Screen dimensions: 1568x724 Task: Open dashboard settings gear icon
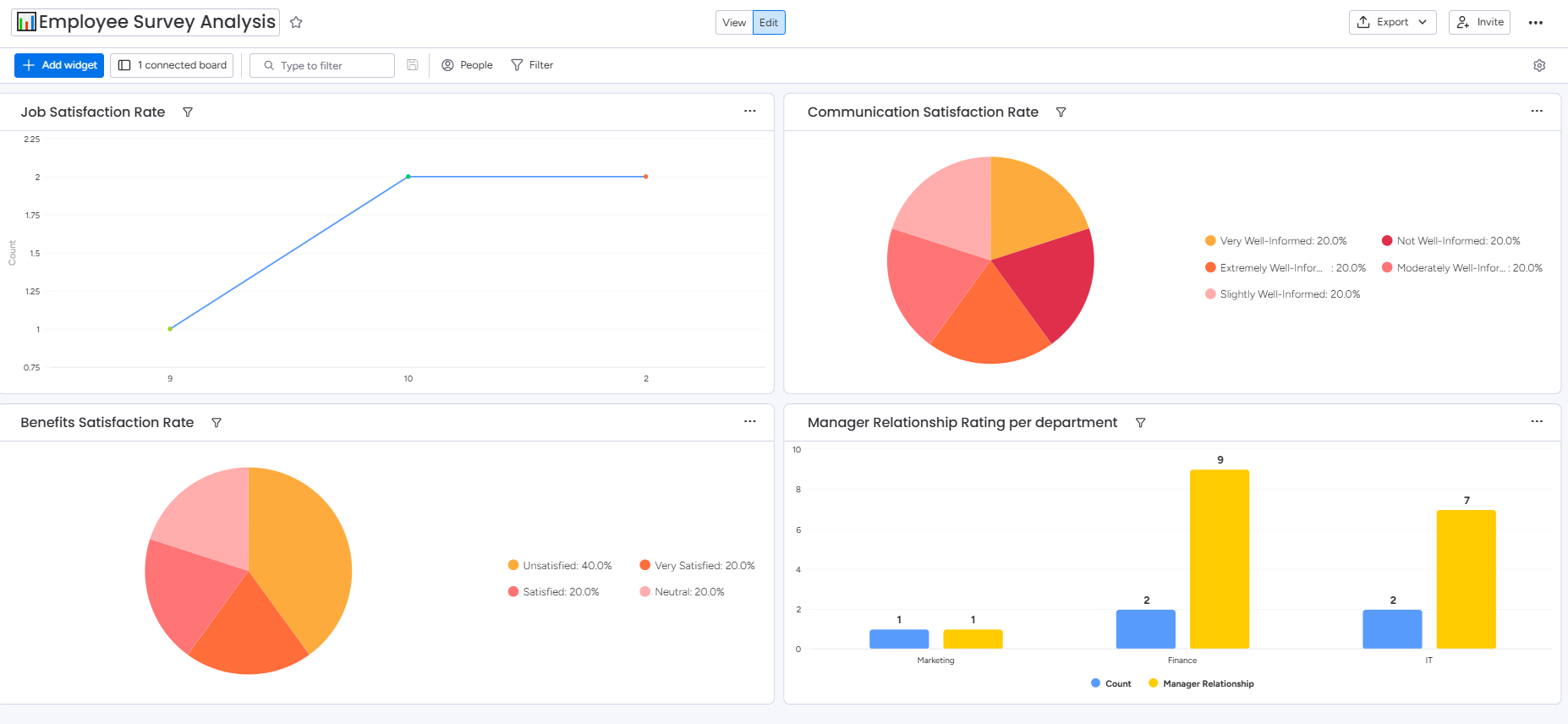click(1539, 65)
